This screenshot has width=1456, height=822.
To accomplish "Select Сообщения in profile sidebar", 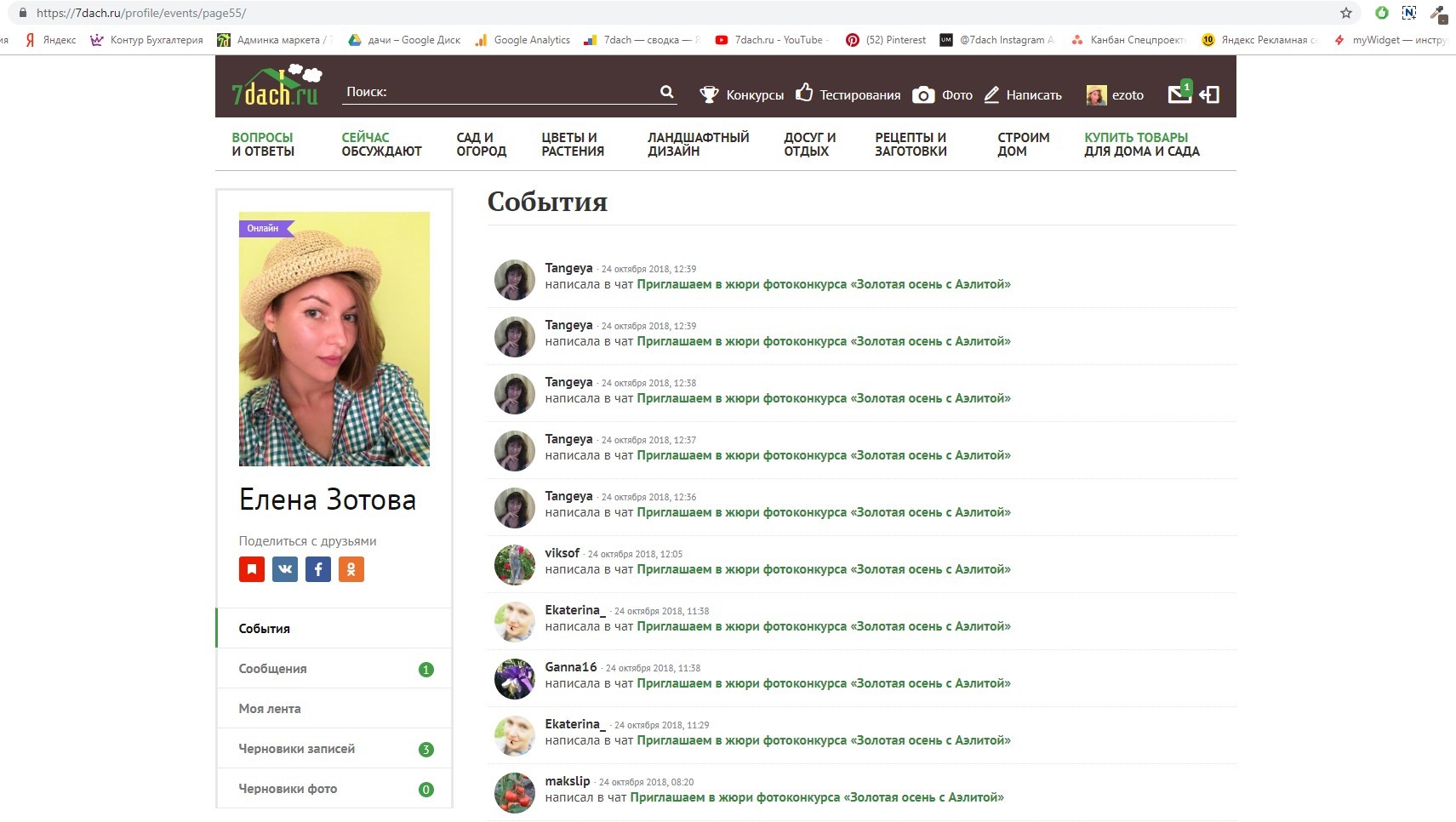I will tap(334, 668).
